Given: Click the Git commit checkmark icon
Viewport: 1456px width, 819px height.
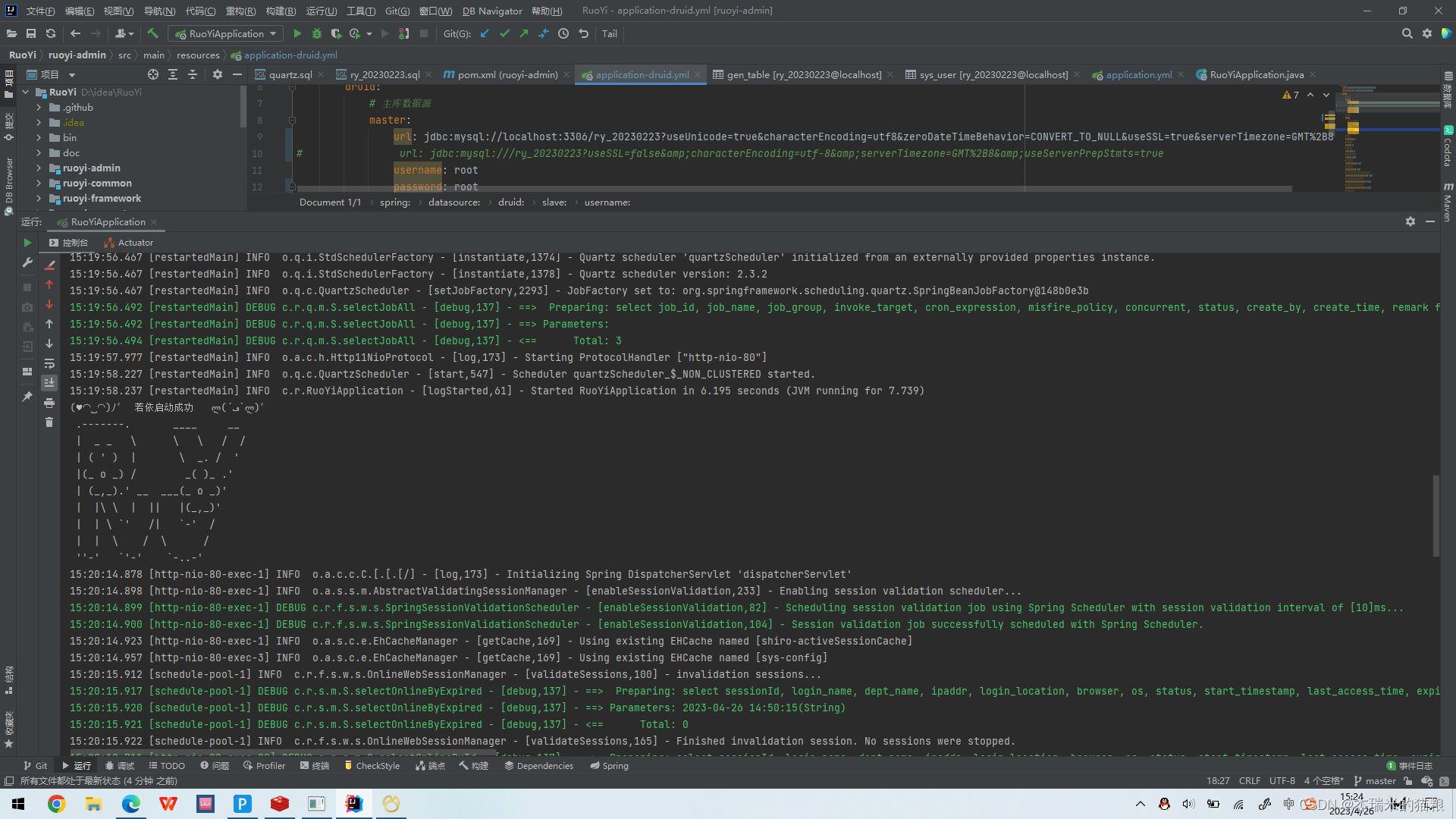Looking at the screenshot, I should (x=504, y=33).
